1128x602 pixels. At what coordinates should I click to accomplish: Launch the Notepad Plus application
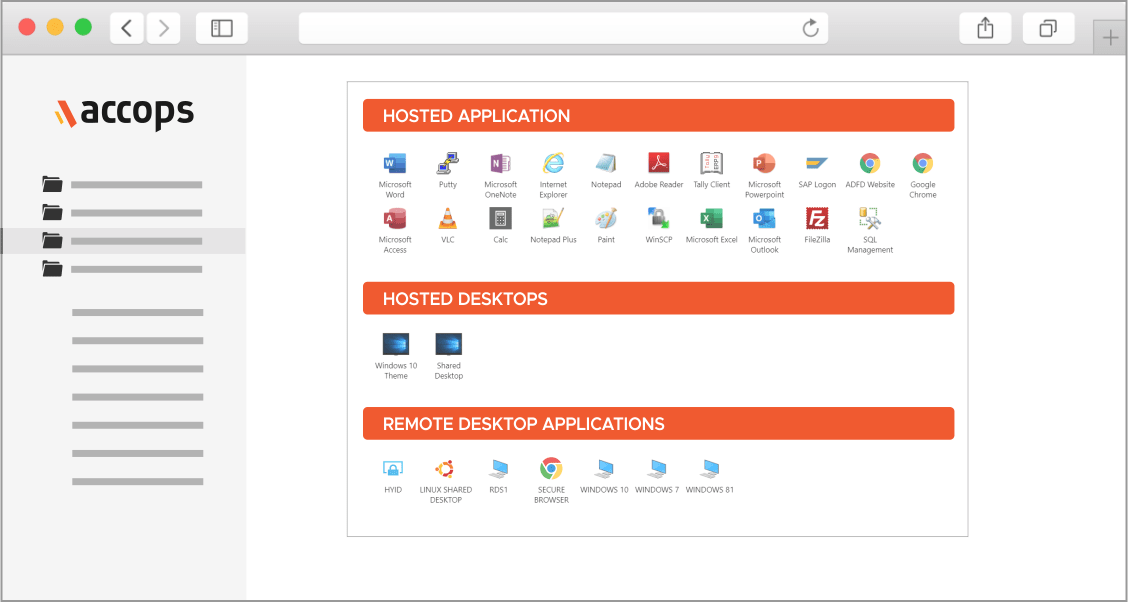pyautogui.click(x=553, y=219)
